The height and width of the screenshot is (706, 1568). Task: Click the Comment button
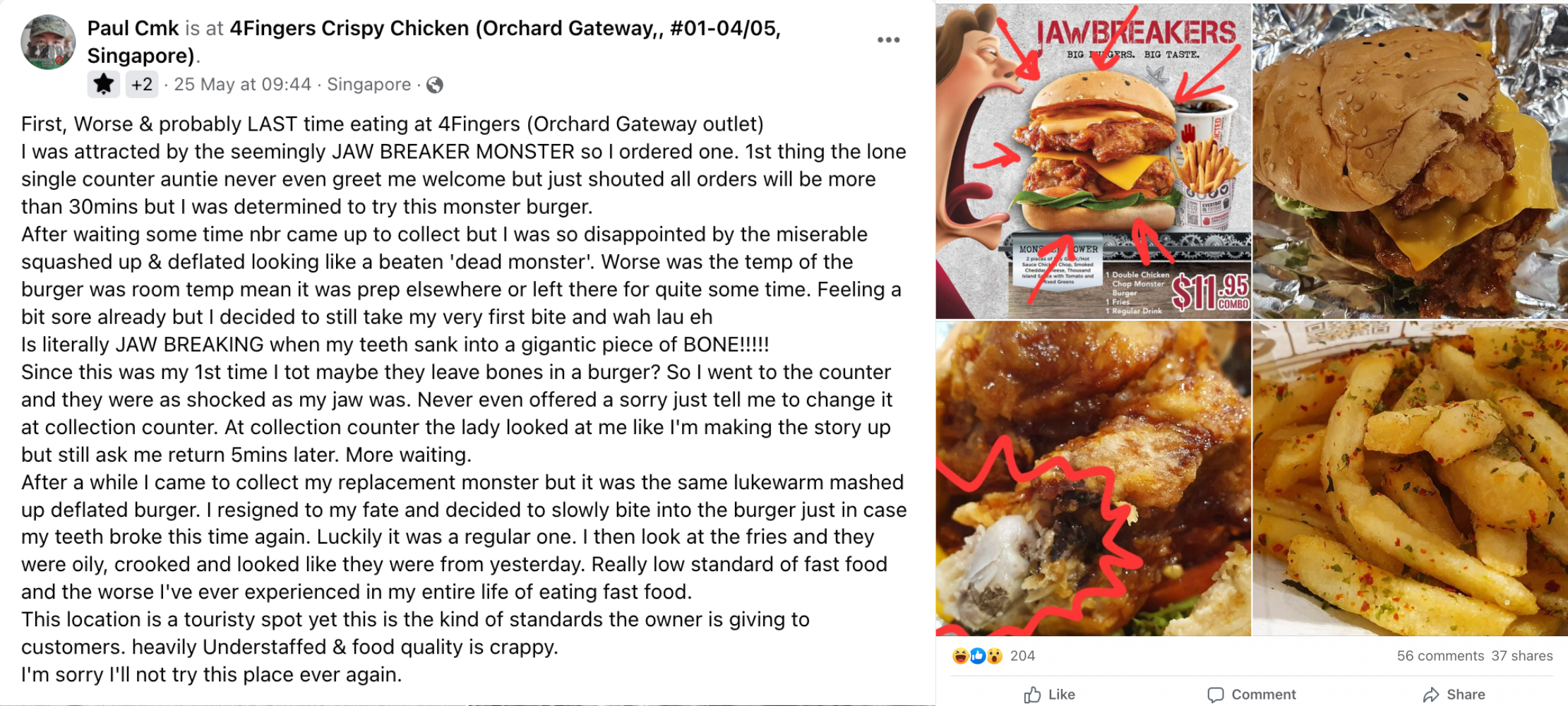pos(1252,695)
